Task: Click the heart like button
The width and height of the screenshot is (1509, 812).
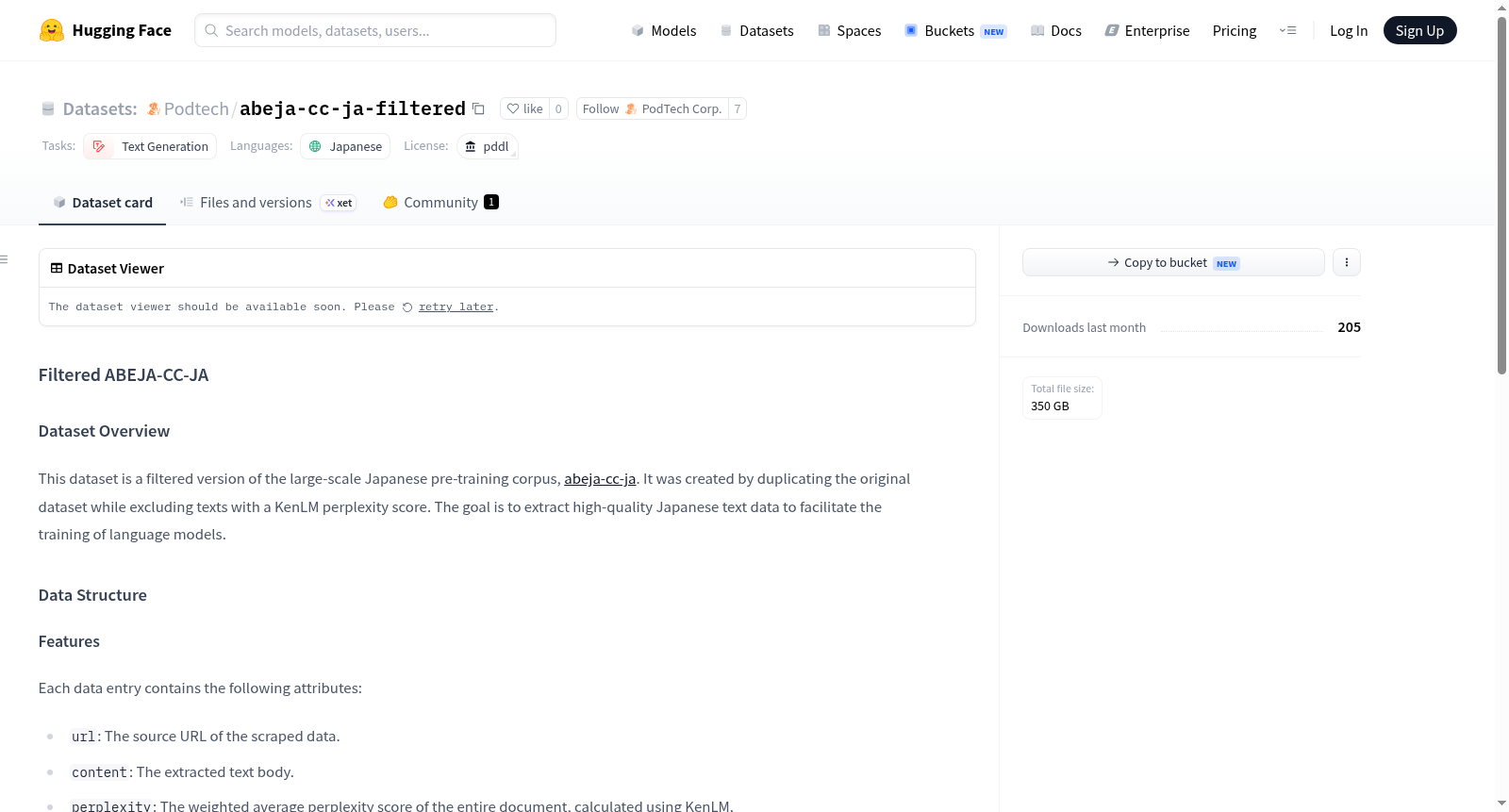Action: [525, 108]
